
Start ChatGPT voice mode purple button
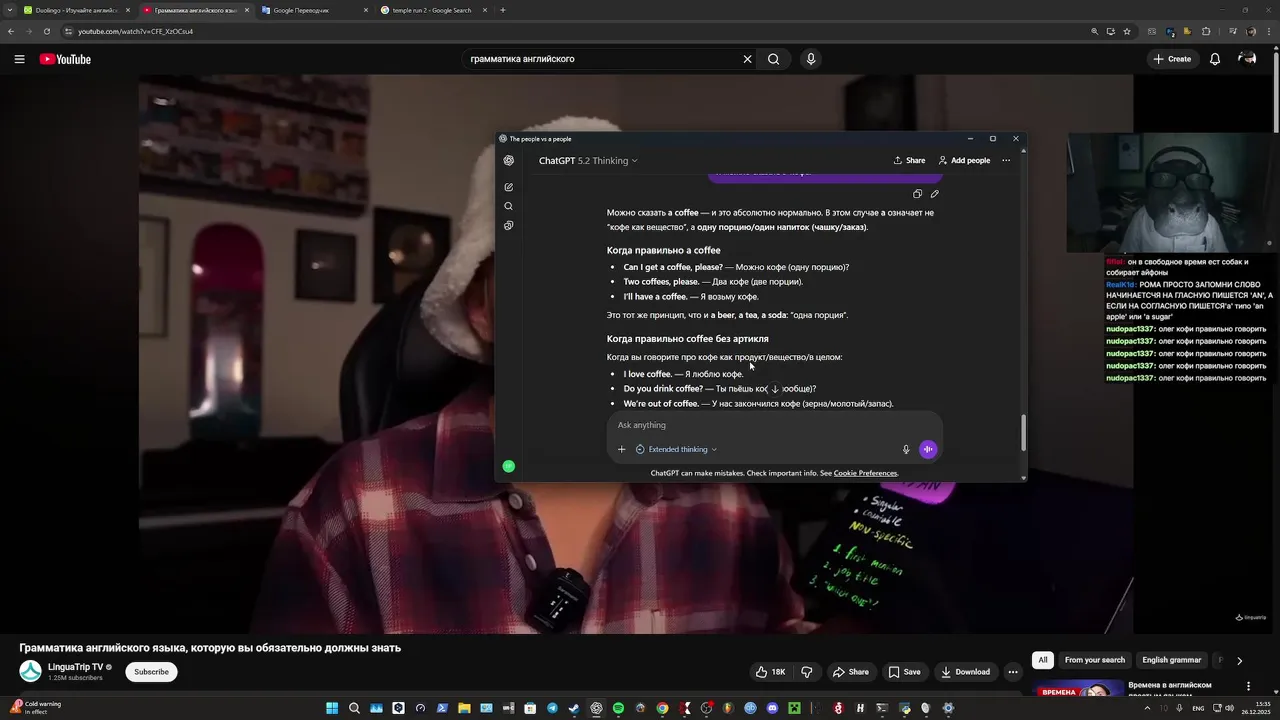(928, 449)
